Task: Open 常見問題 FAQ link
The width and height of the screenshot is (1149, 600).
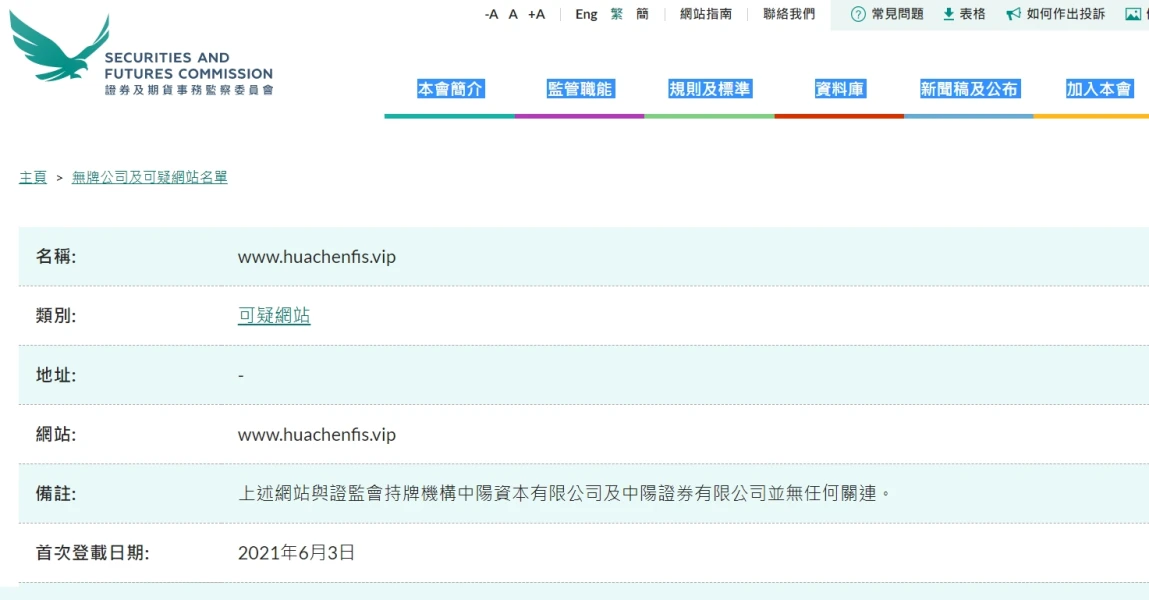Action: click(x=898, y=14)
